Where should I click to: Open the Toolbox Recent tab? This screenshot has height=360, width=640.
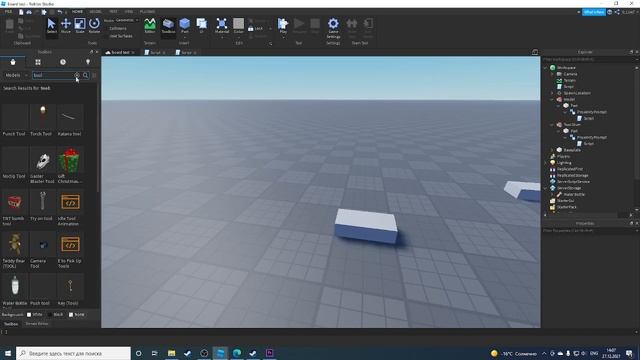(63, 62)
